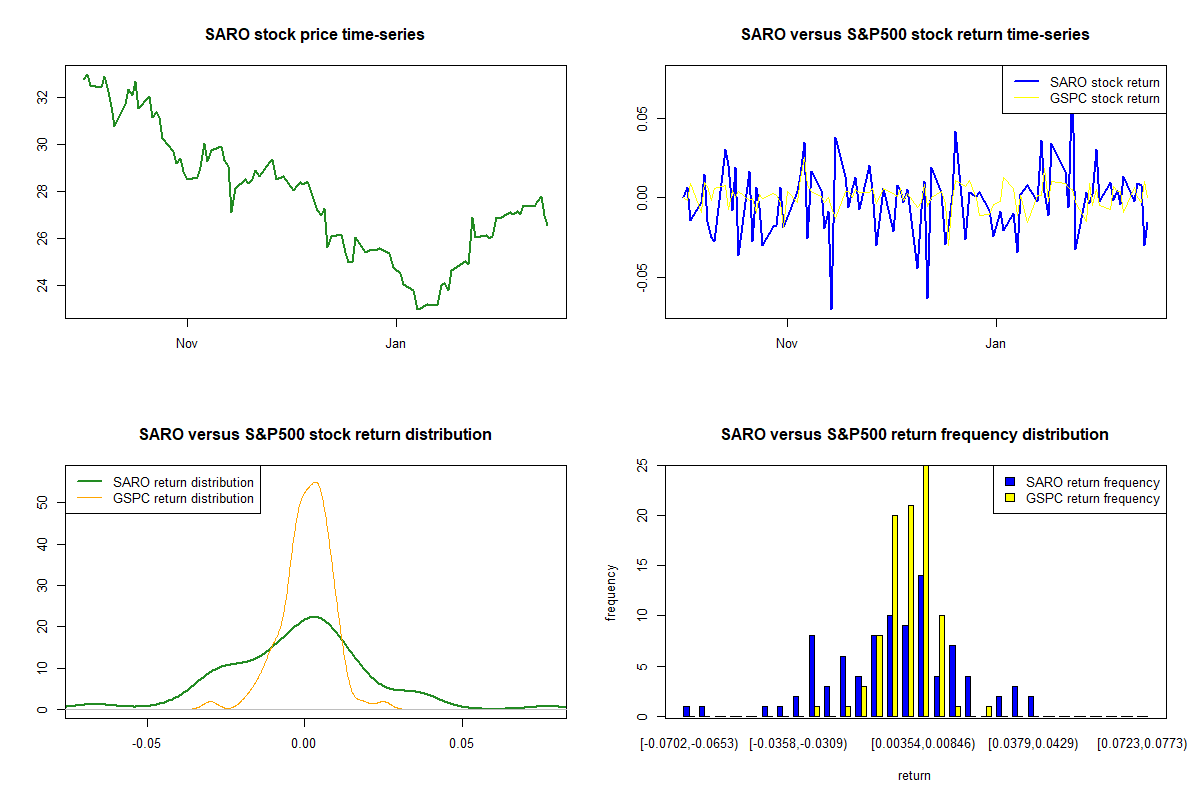The image size is (1200, 800).
Task: Click the peak of the orange GSPC density curve
Action: [315, 483]
